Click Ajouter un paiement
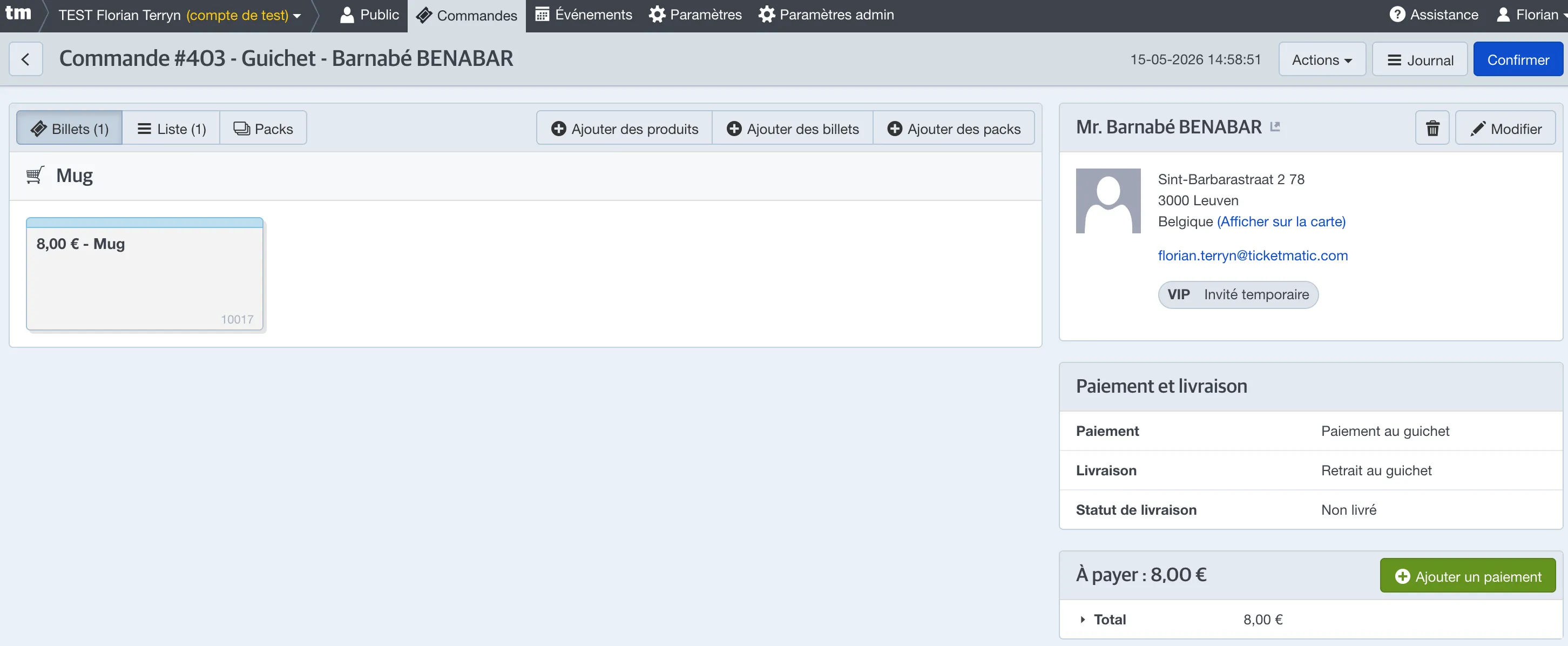Image resolution: width=1568 pixels, height=646 pixels. pos(1468,576)
